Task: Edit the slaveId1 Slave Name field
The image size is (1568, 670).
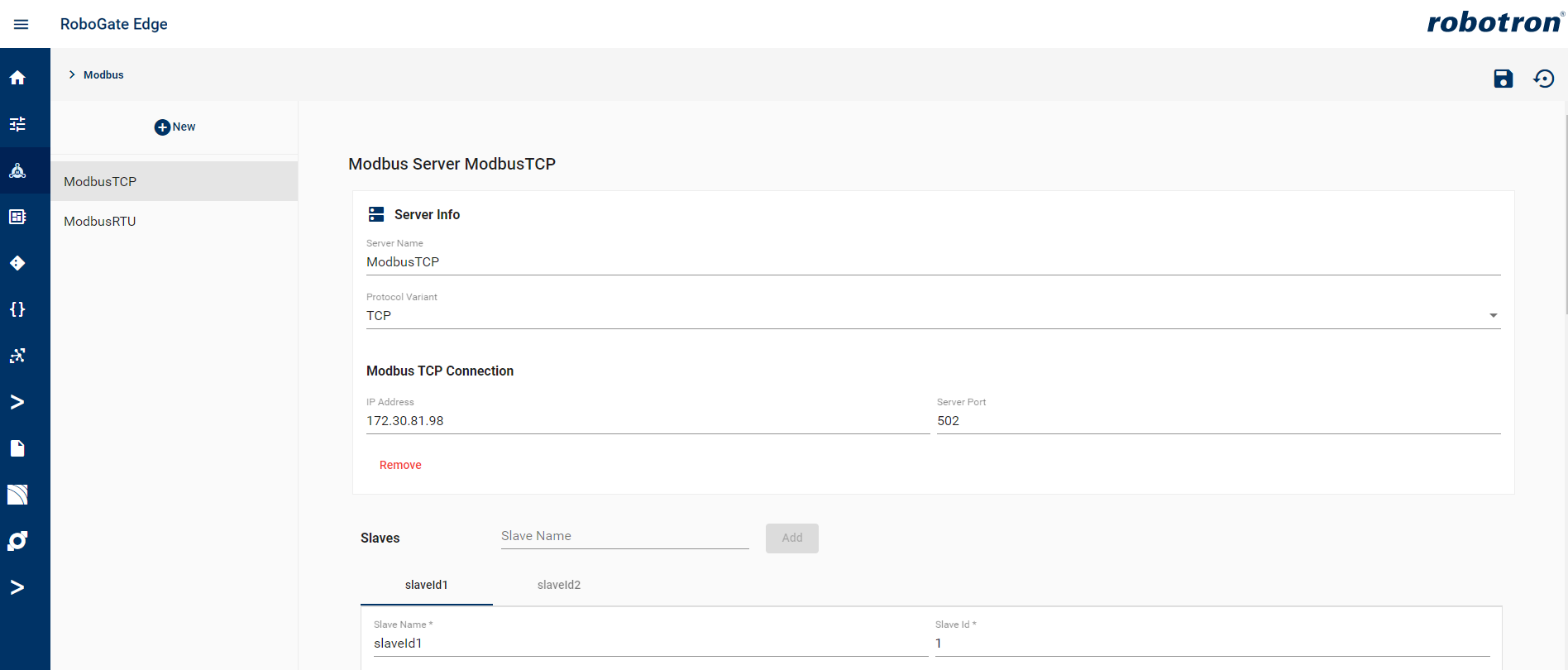Action: [650, 644]
